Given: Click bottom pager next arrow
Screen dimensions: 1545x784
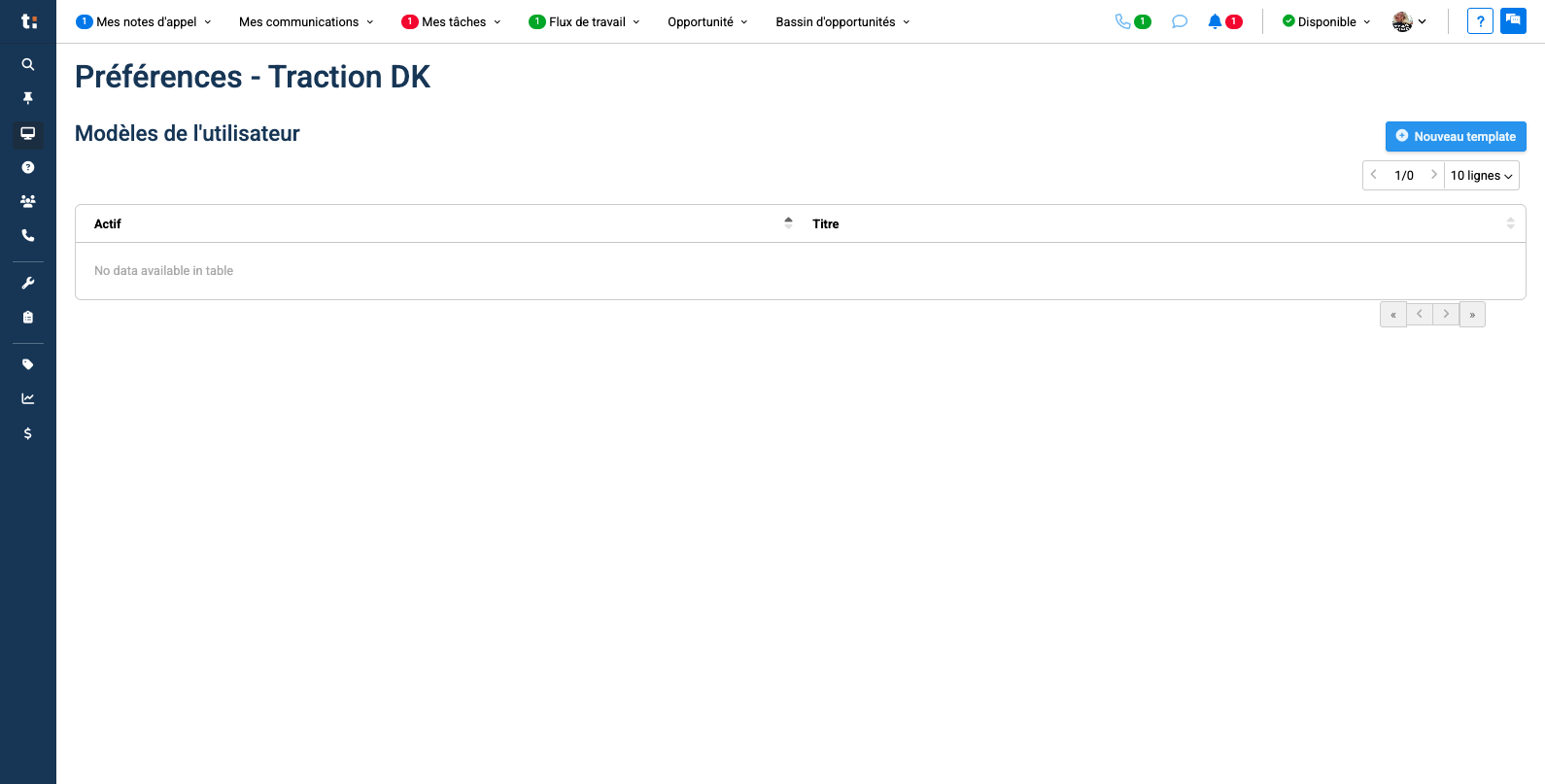Looking at the screenshot, I should 1446,314.
